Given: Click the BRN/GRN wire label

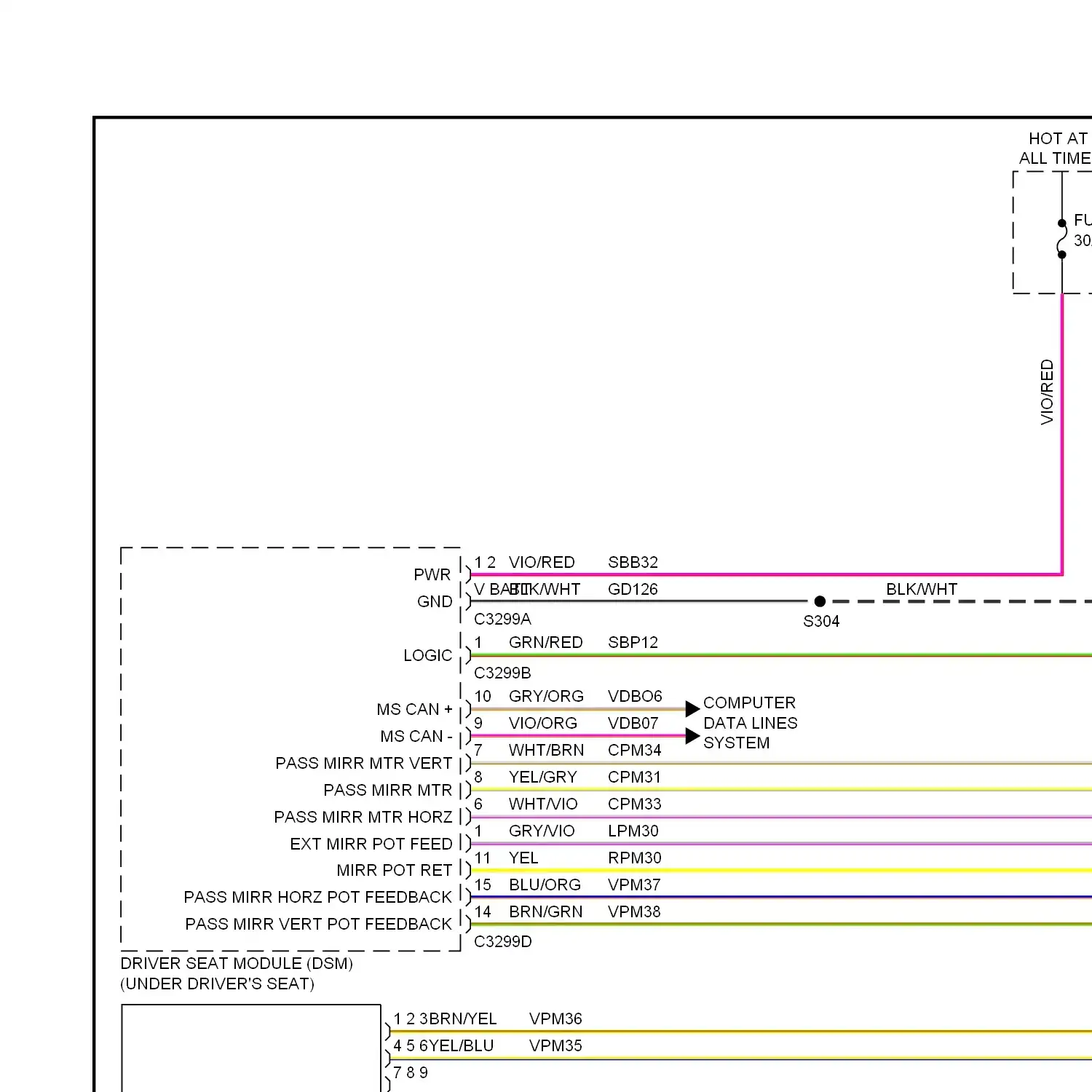Looking at the screenshot, I should coord(546,911).
